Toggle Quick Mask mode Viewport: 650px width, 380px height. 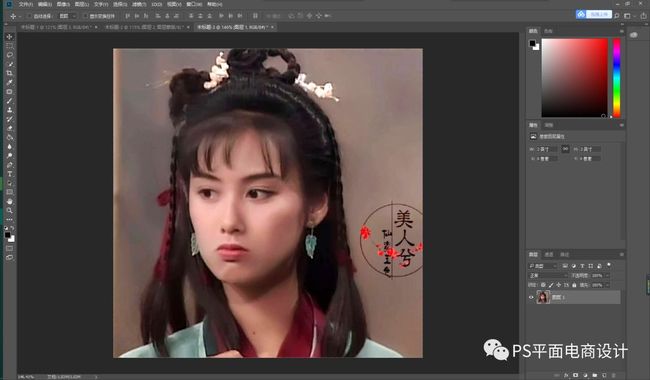(9, 248)
